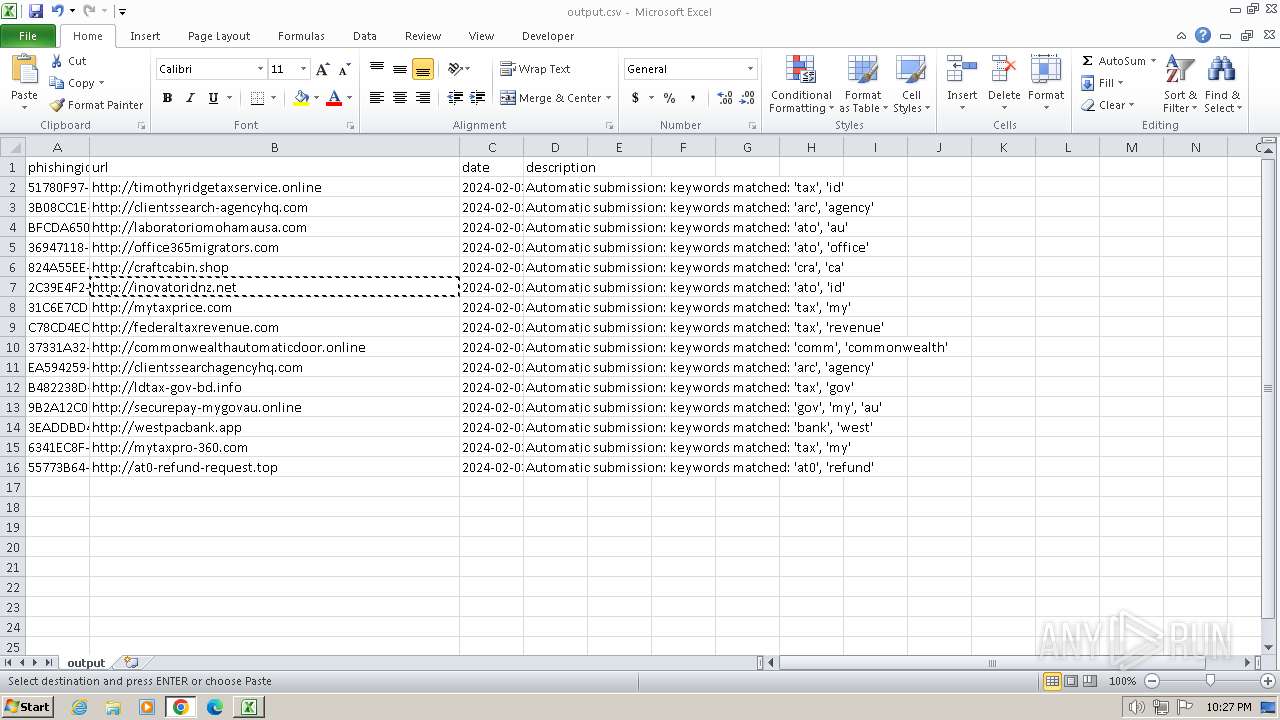
Task: Toggle Align Text Left
Action: coord(377,98)
